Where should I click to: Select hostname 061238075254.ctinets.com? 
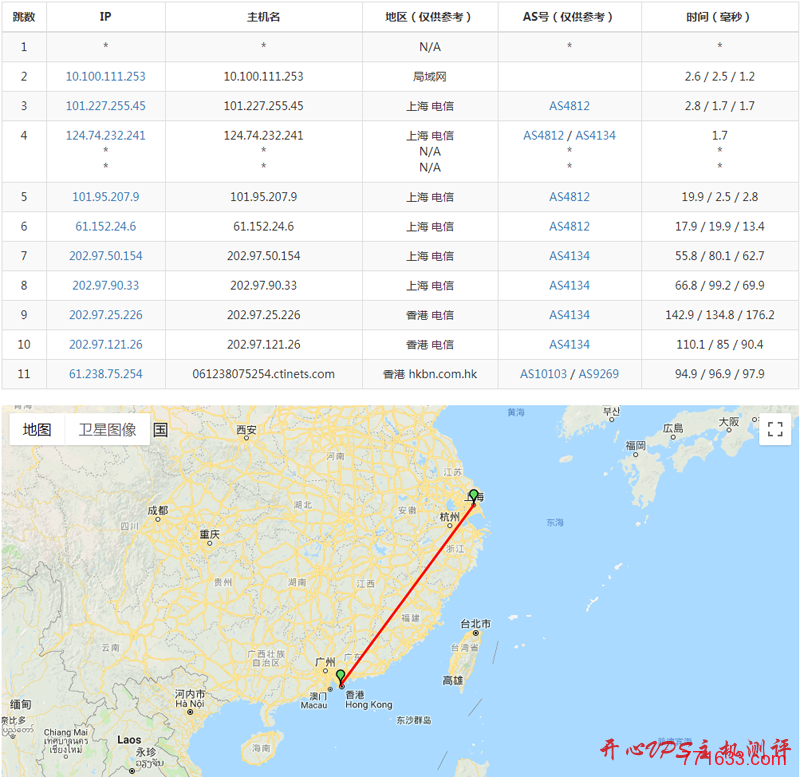[x=264, y=374]
